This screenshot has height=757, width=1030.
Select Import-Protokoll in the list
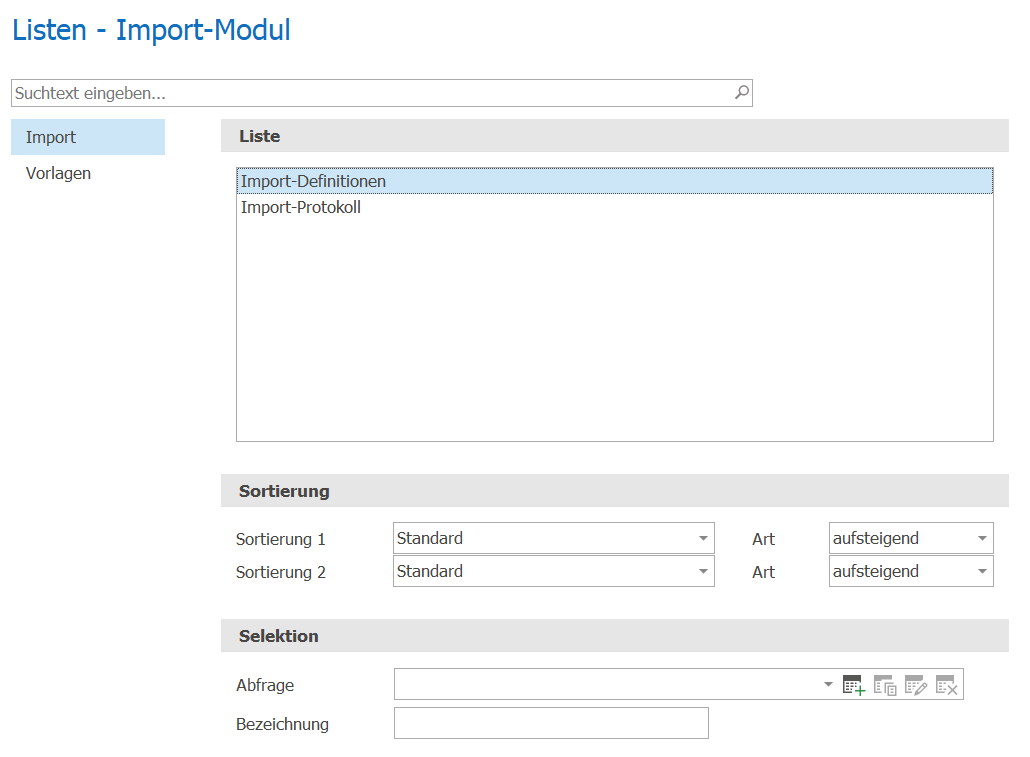[x=615, y=207]
